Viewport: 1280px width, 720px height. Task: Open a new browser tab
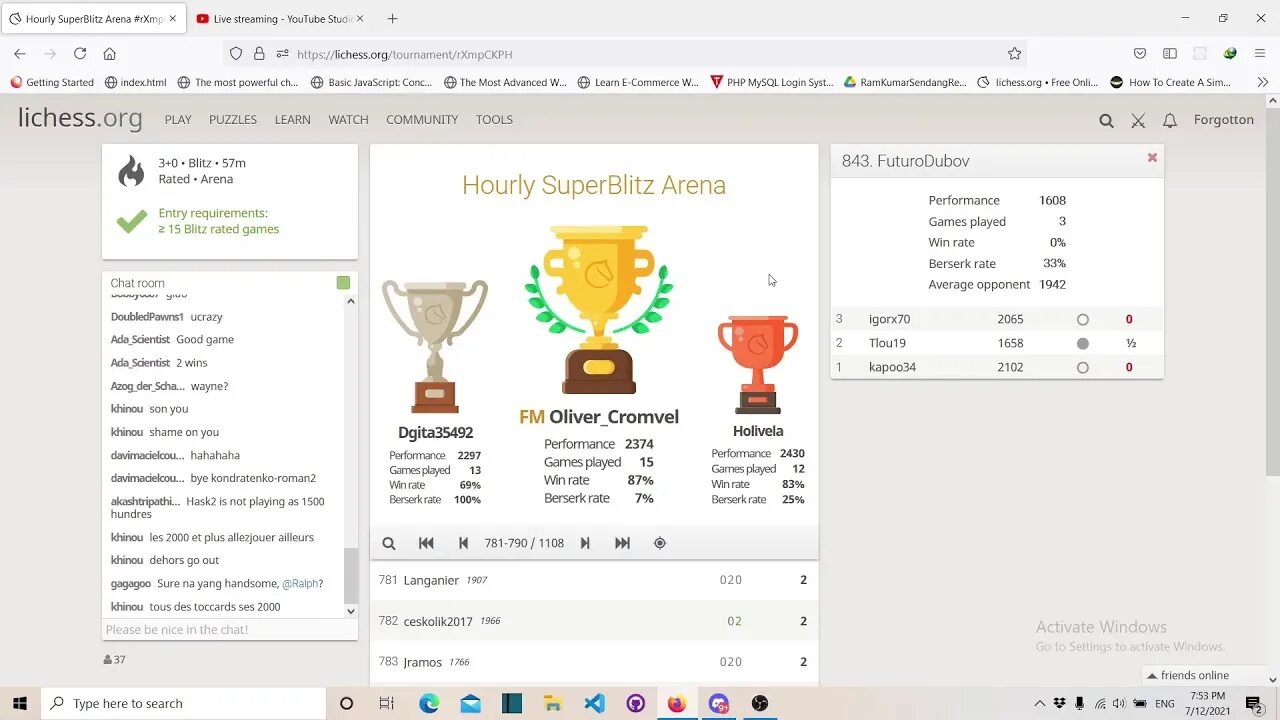392,19
